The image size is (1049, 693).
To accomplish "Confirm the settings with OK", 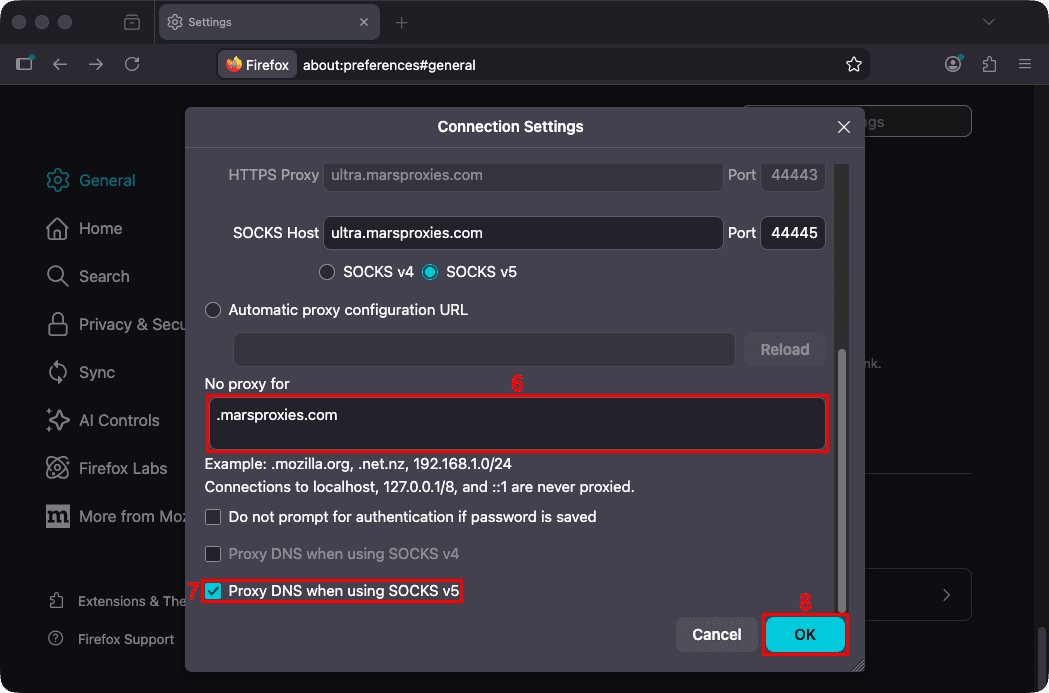I will [805, 634].
